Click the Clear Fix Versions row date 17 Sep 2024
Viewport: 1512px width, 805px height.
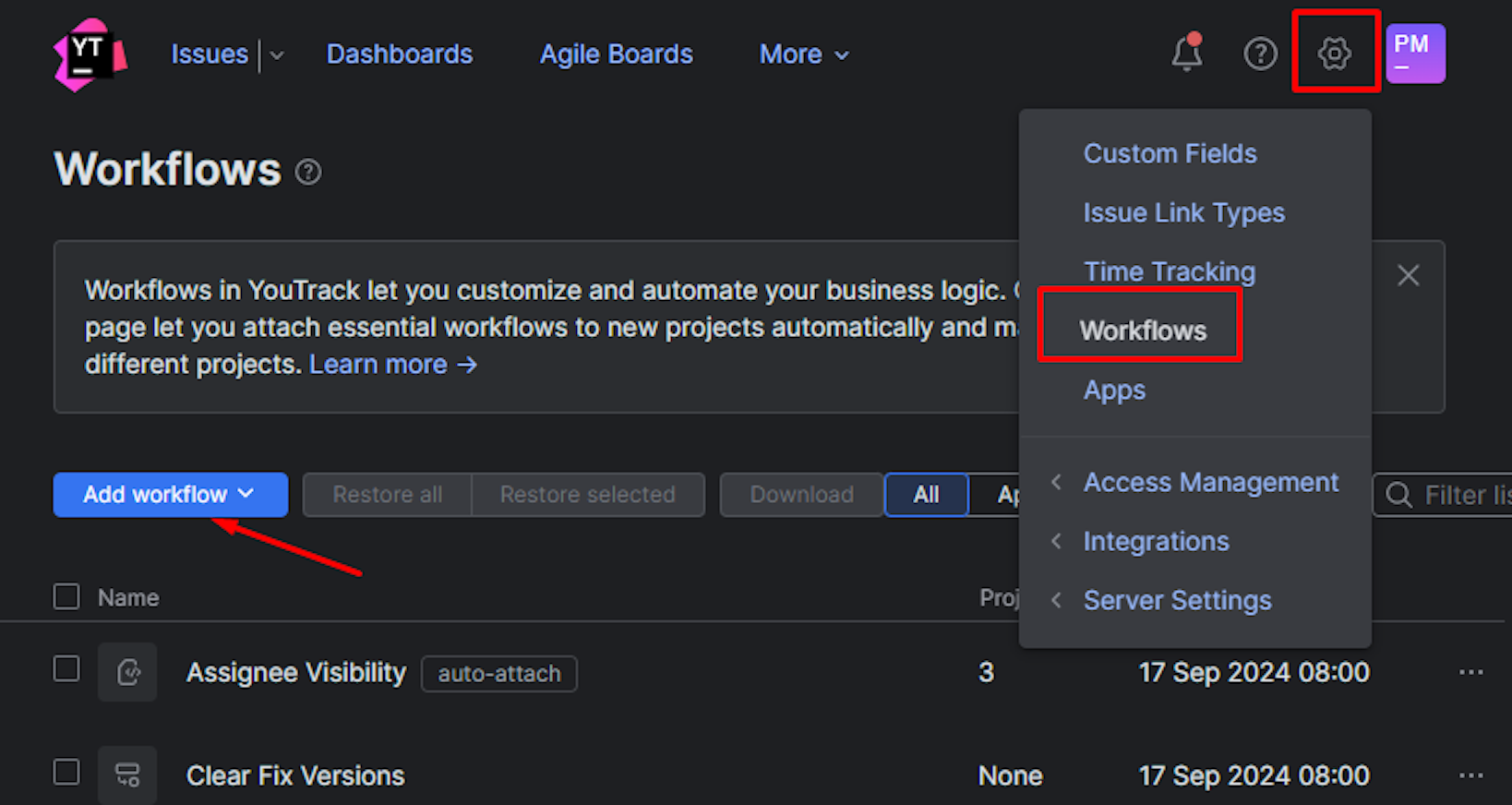coord(1254,775)
